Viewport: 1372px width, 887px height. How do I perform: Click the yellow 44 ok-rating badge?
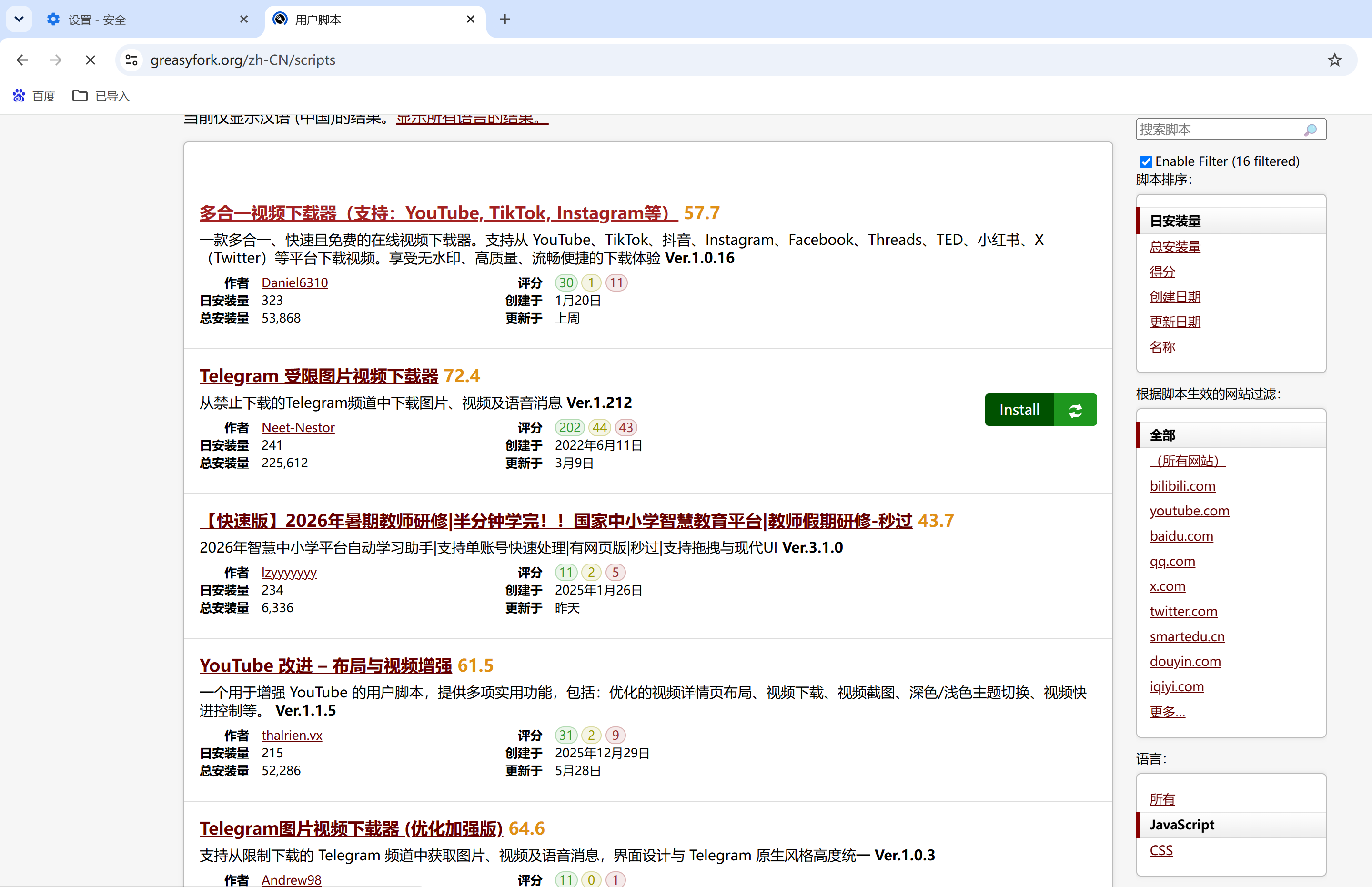pos(600,427)
